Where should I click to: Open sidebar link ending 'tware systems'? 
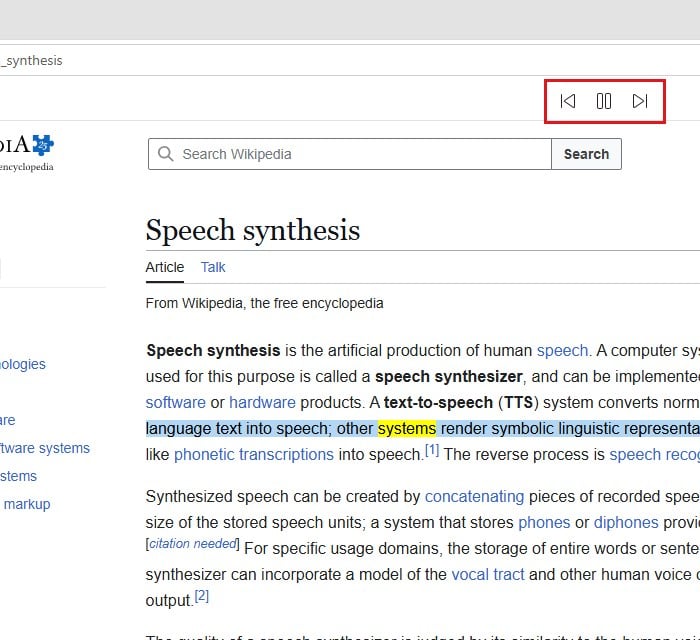45,448
